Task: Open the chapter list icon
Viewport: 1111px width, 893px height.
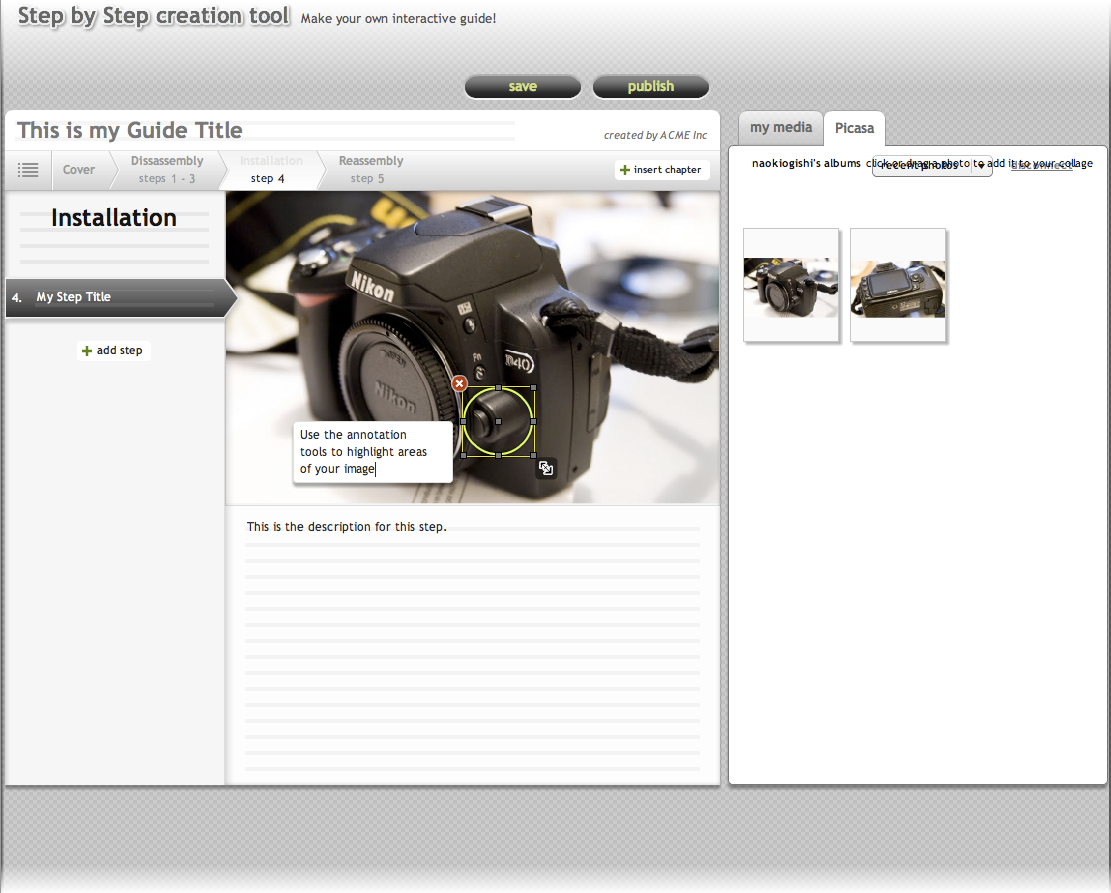Action: (28, 170)
